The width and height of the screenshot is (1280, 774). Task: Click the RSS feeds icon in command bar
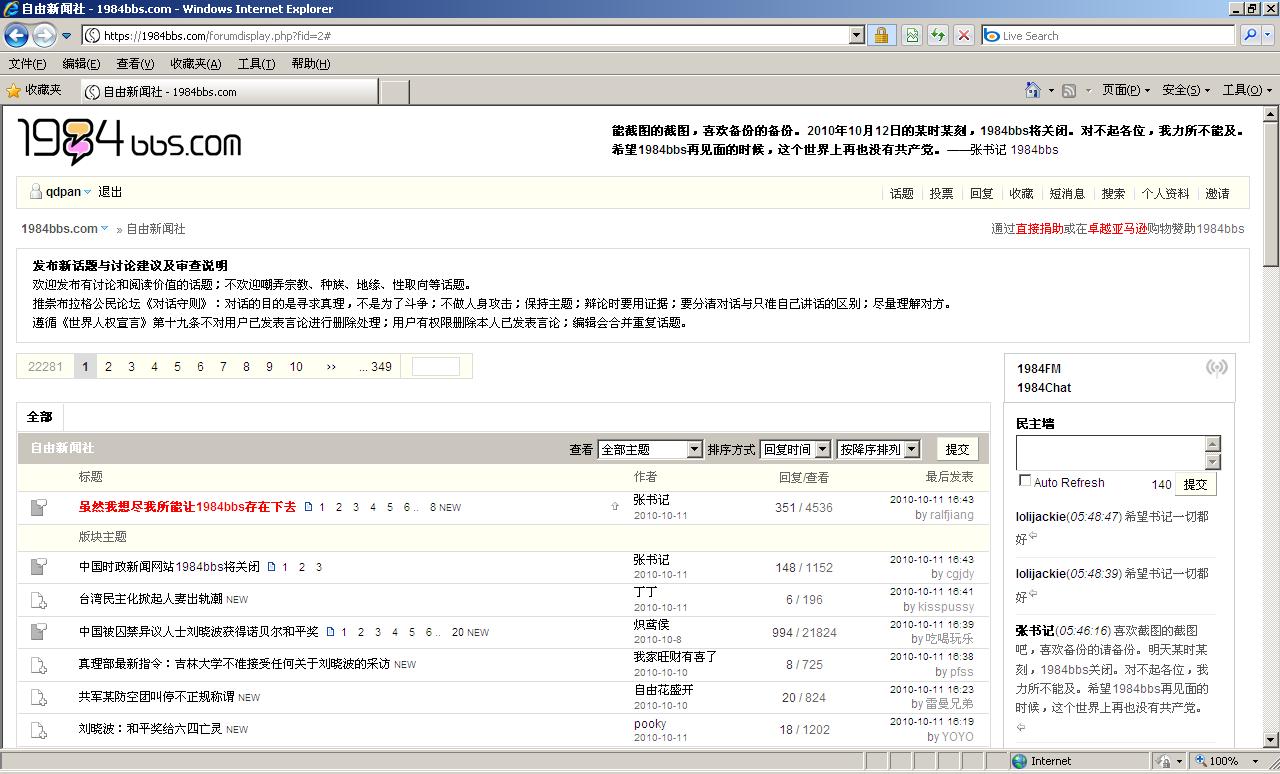pos(1069,90)
